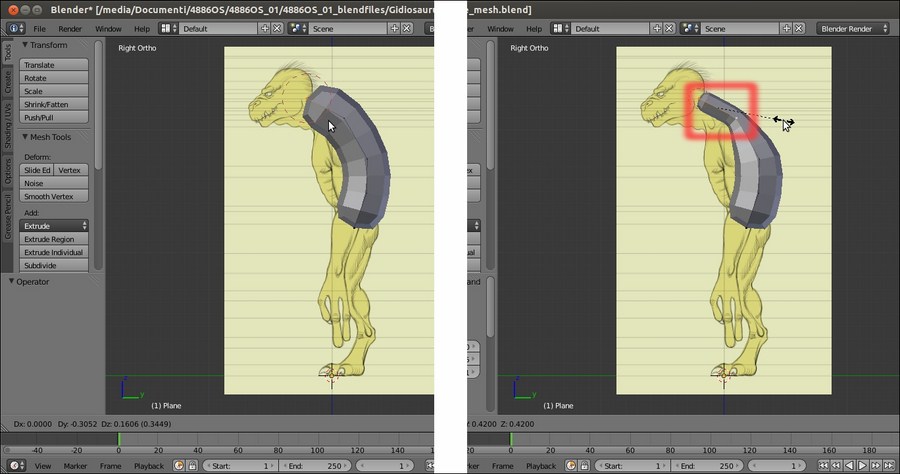Open the Help menu in right screenshot
Viewport: 900px width, 474px height.
pyautogui.click(x=534, y=29)
